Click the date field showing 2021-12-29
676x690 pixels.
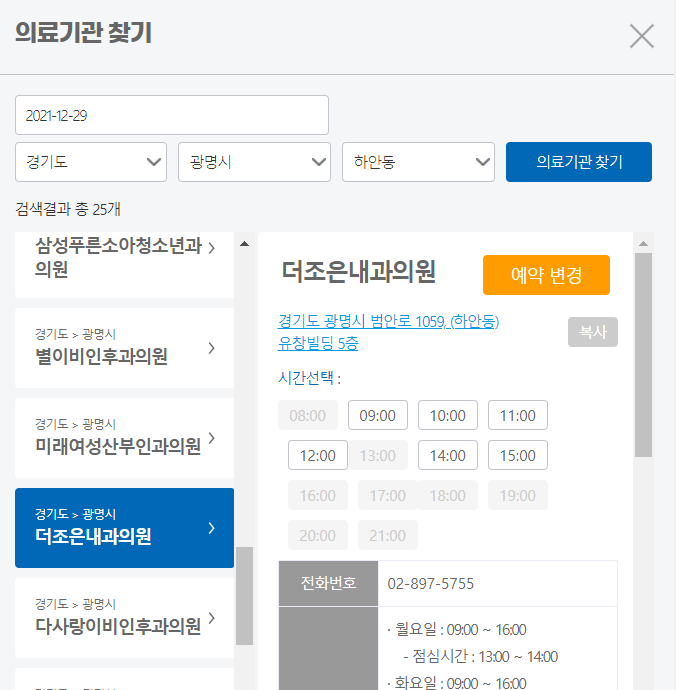pyautogui.click(x=172, y=115)
